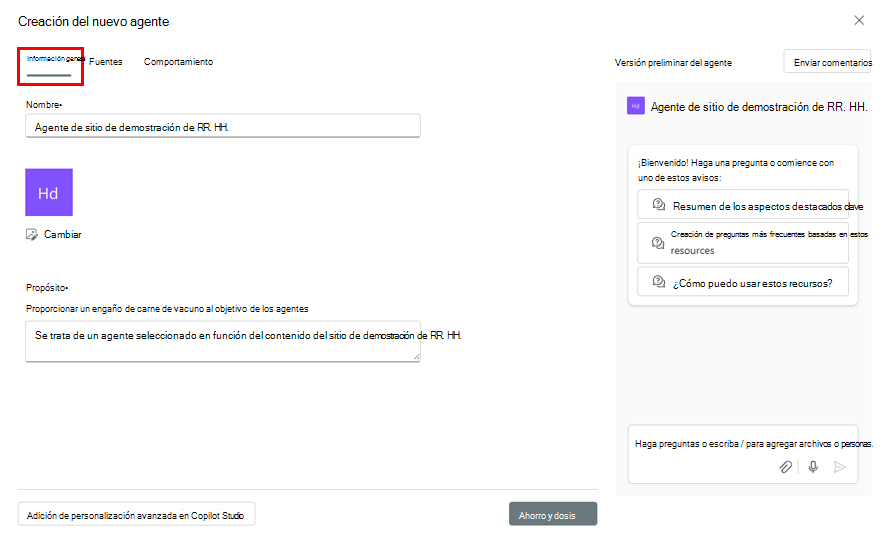Click the Enviar comentarios button

(827, 62)
